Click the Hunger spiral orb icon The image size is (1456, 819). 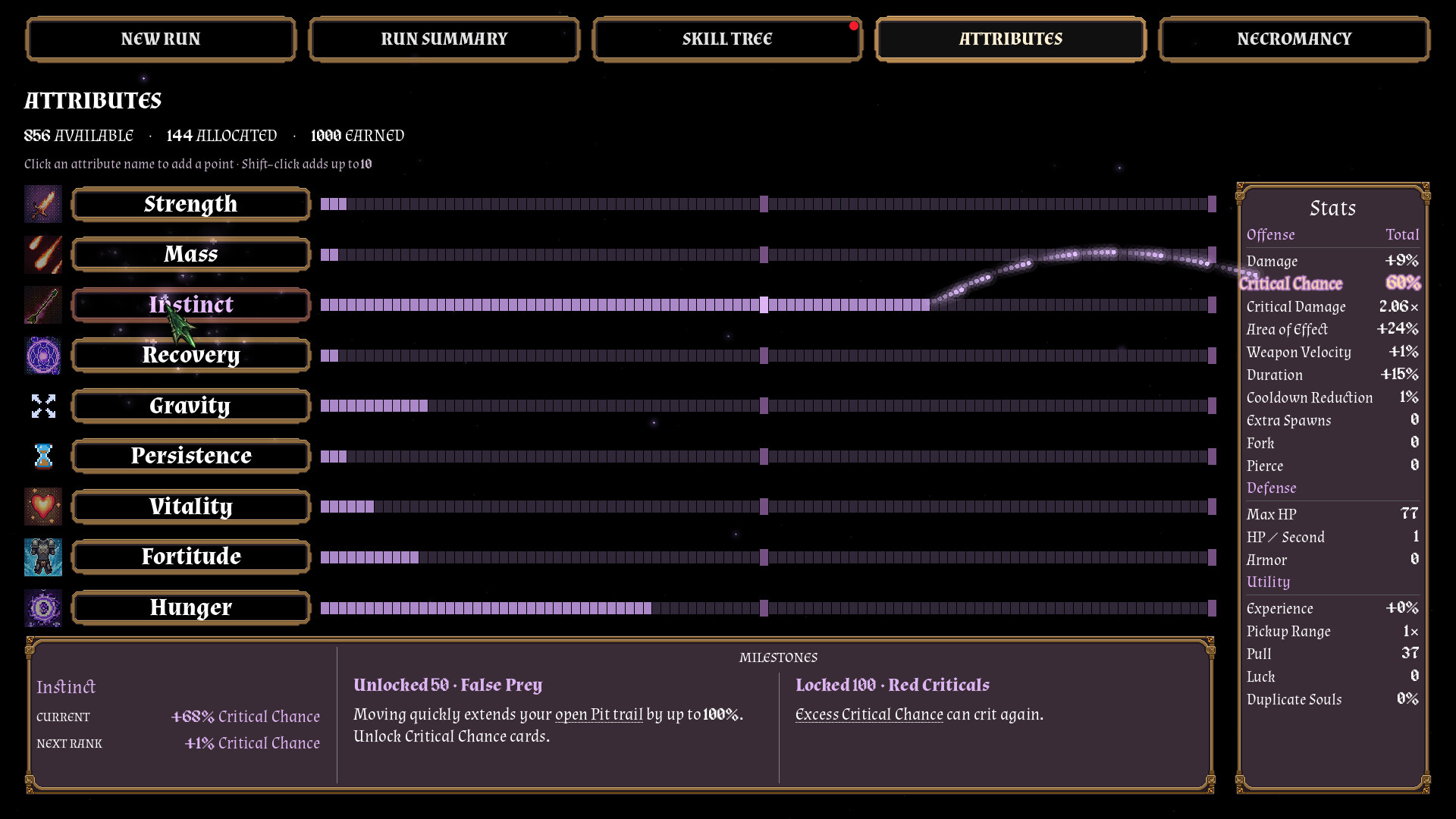pyautogui.click(x=43, y=607)
